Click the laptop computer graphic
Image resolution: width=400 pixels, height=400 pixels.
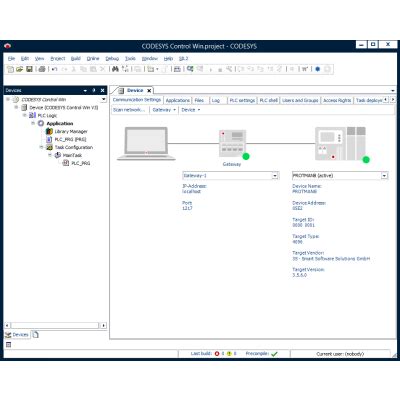(146, 144)
